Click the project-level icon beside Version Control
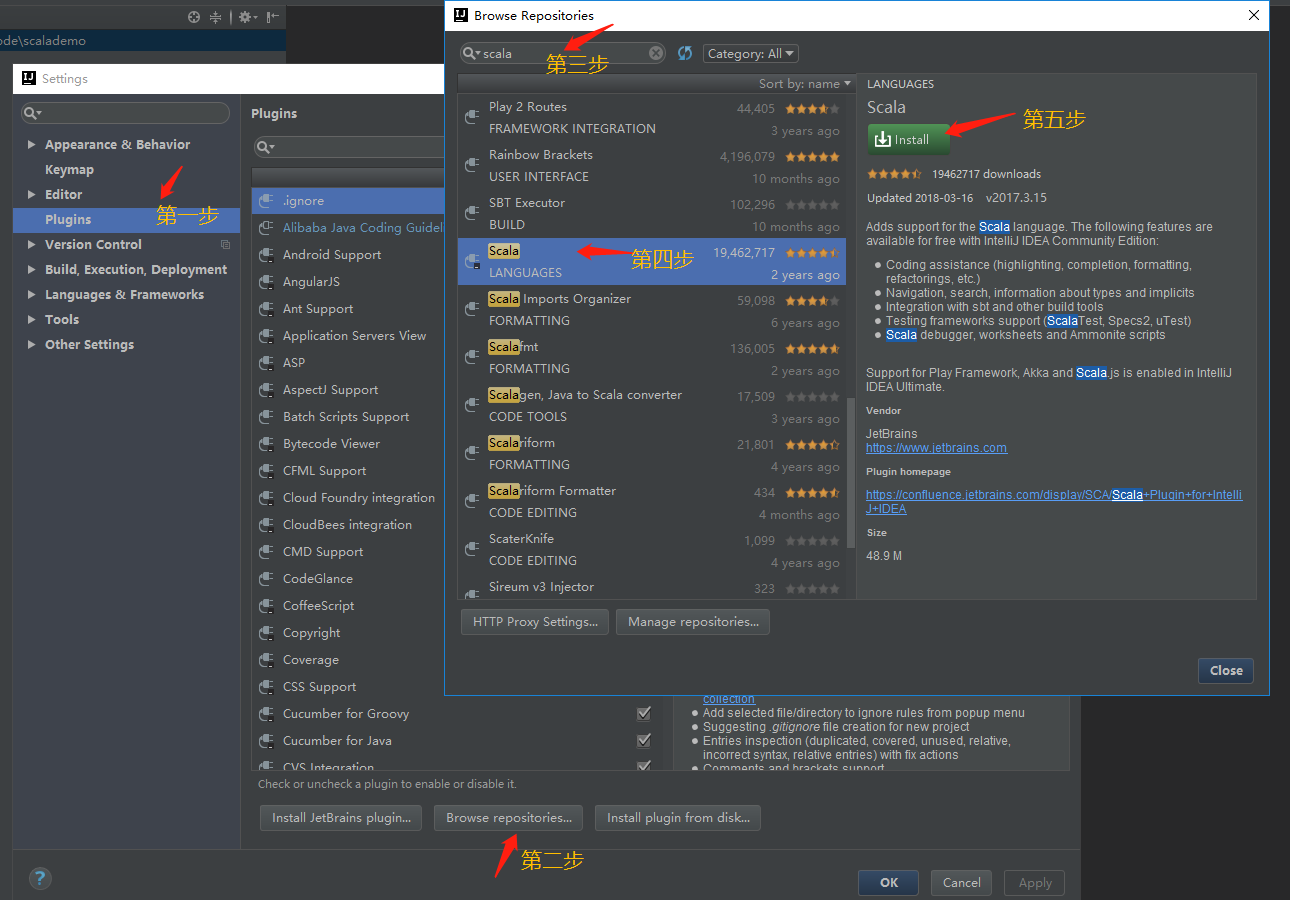This screenshot has width=1290, height=900. tap(225, 244)
